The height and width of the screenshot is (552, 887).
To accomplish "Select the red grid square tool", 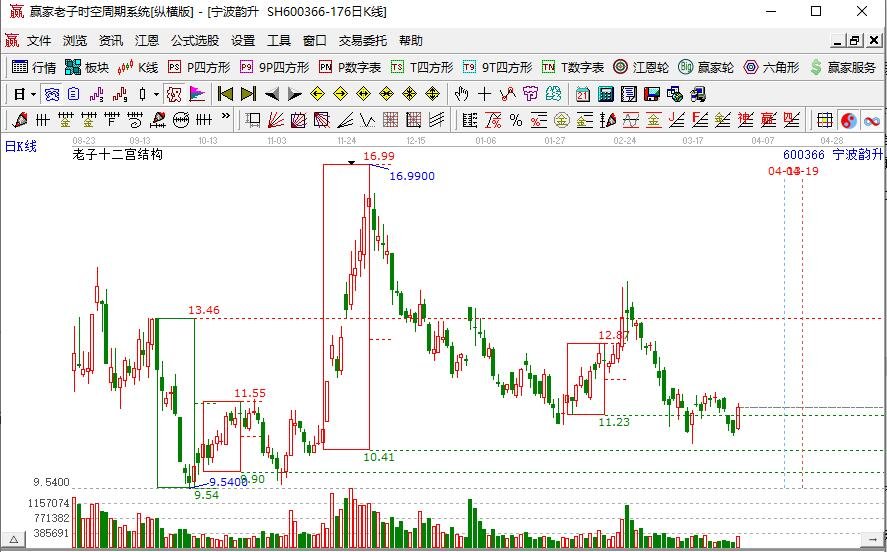I will click(391, 120).
